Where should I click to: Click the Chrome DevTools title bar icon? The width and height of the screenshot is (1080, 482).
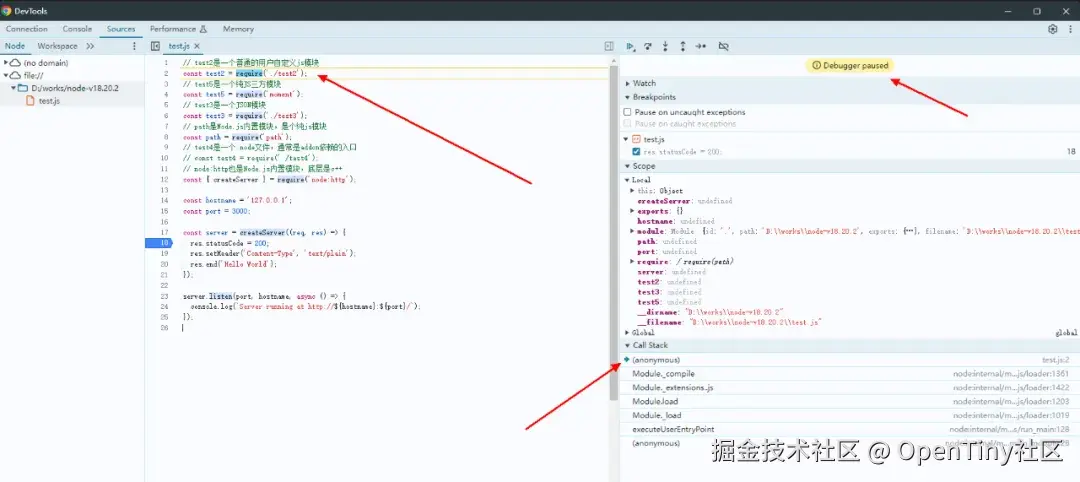click(x=6, y=11)
